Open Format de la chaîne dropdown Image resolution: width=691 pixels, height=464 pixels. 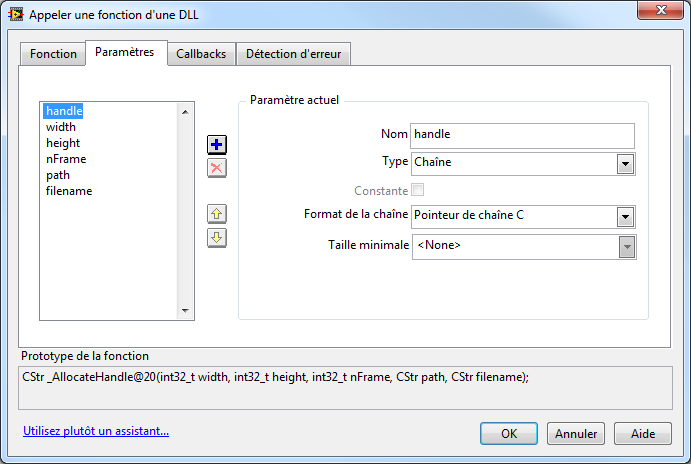(625, 217)
